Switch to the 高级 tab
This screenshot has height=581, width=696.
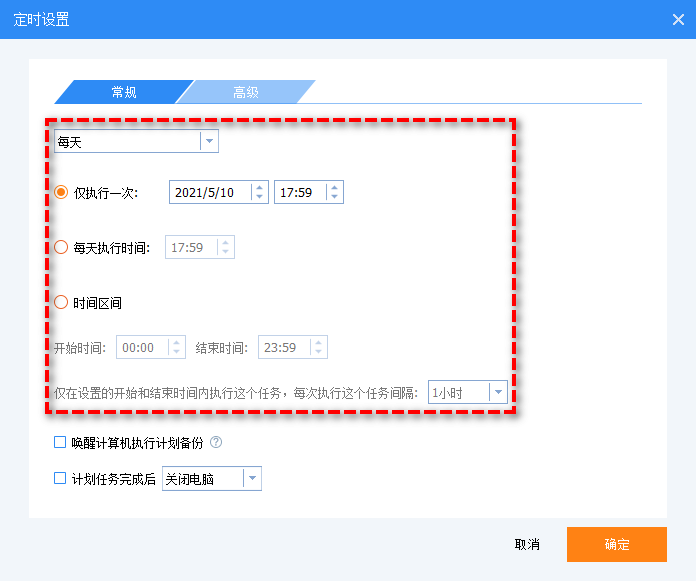click(x=245, y=92)
